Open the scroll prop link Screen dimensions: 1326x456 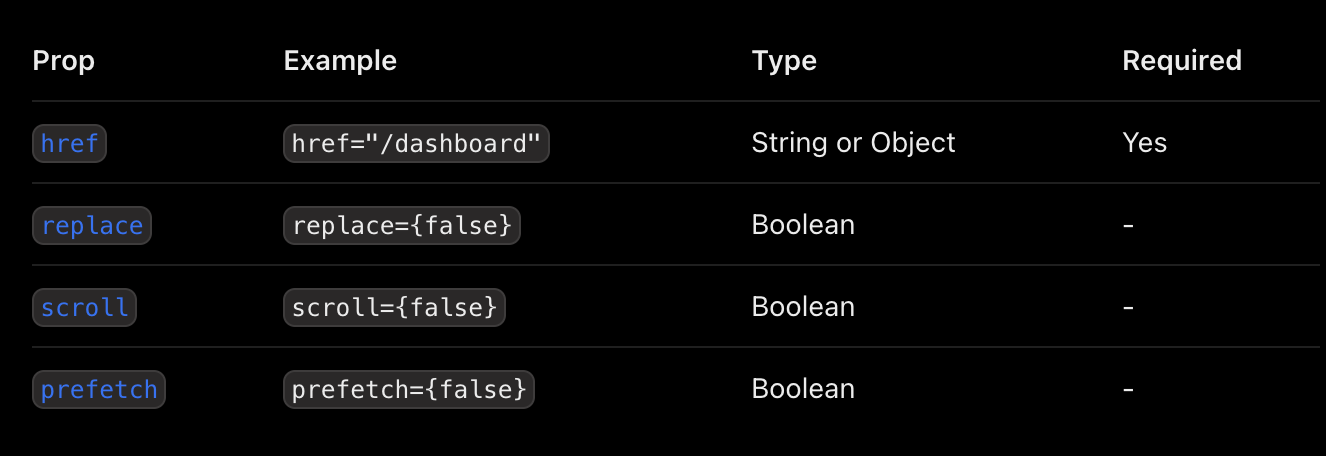84,307
